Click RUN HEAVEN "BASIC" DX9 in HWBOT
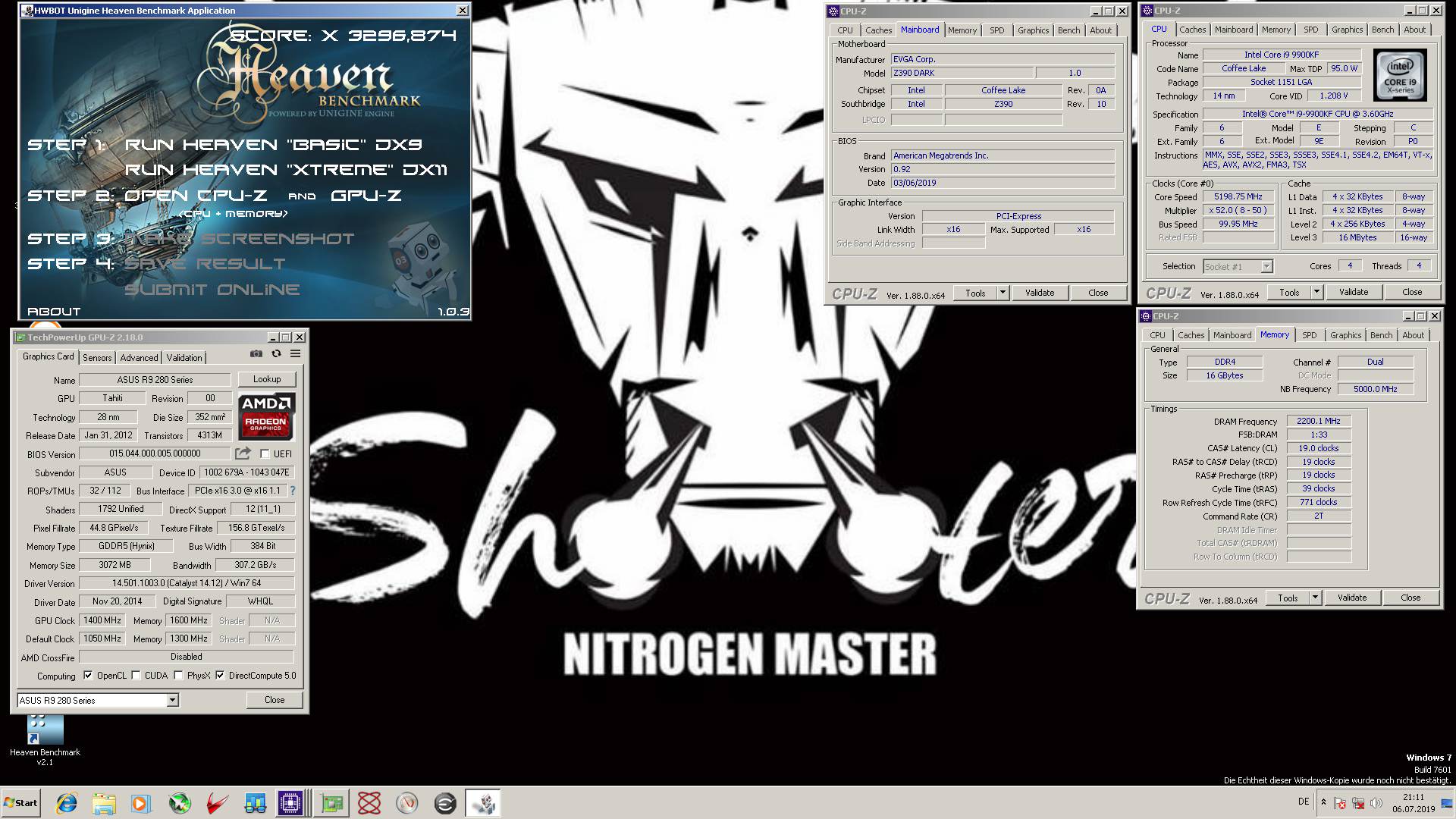The height and width of the screenshot is (819, 1456). coord(274,144)
